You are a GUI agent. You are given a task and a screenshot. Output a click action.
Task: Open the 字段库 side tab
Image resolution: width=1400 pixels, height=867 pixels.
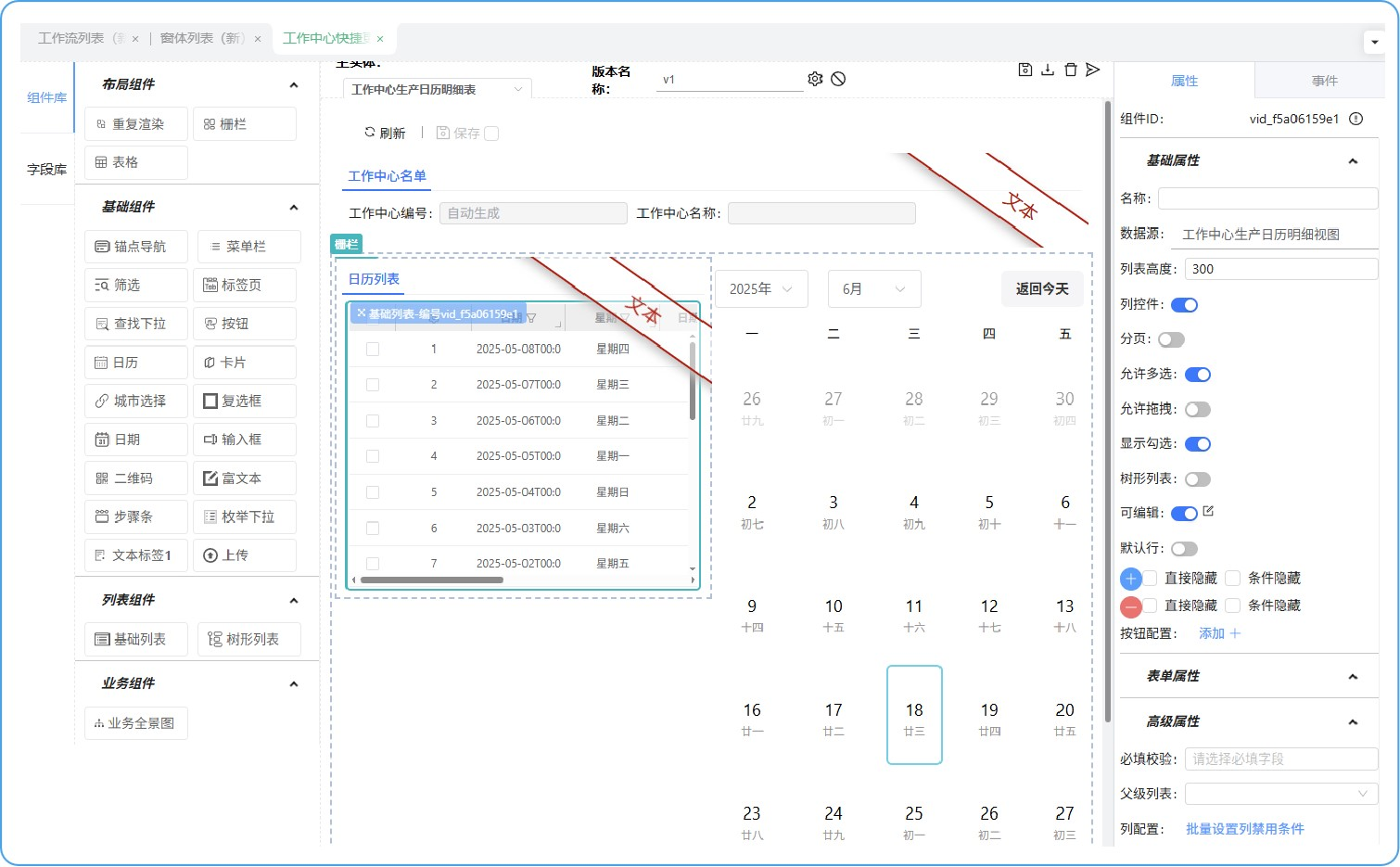[x=46, y=170]
